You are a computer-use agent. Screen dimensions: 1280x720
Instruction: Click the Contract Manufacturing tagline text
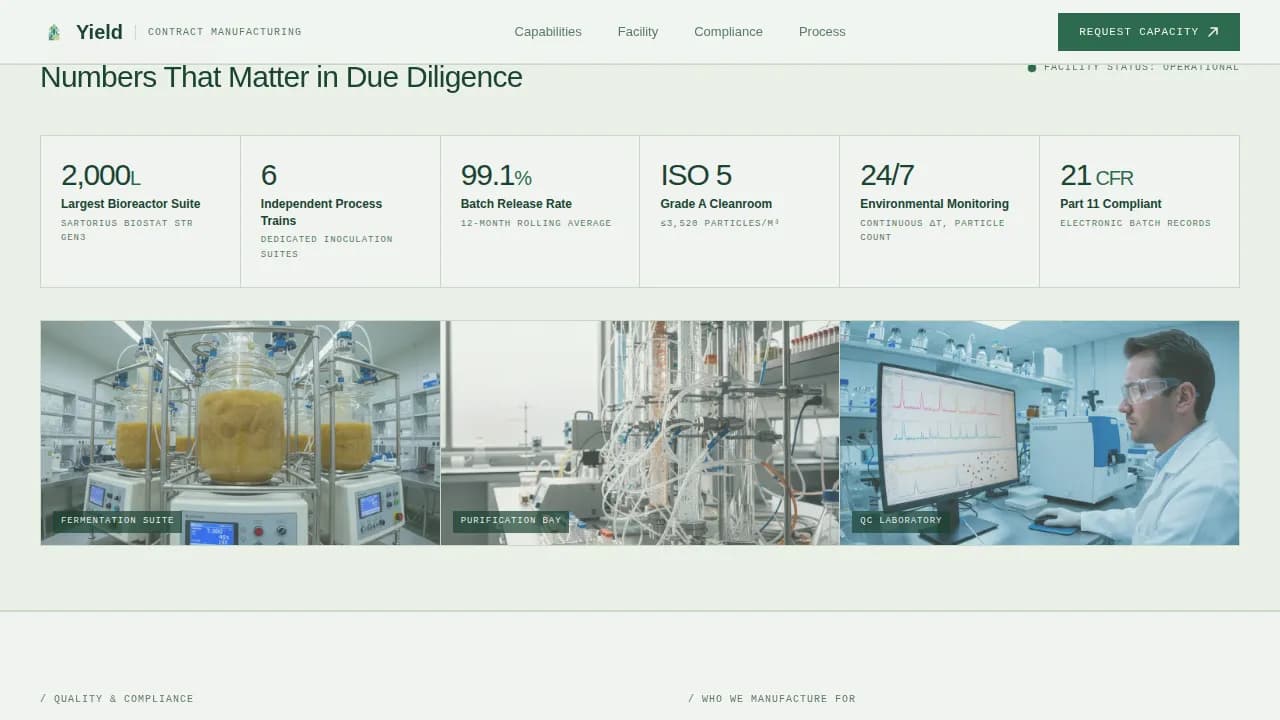click(224, 31)
